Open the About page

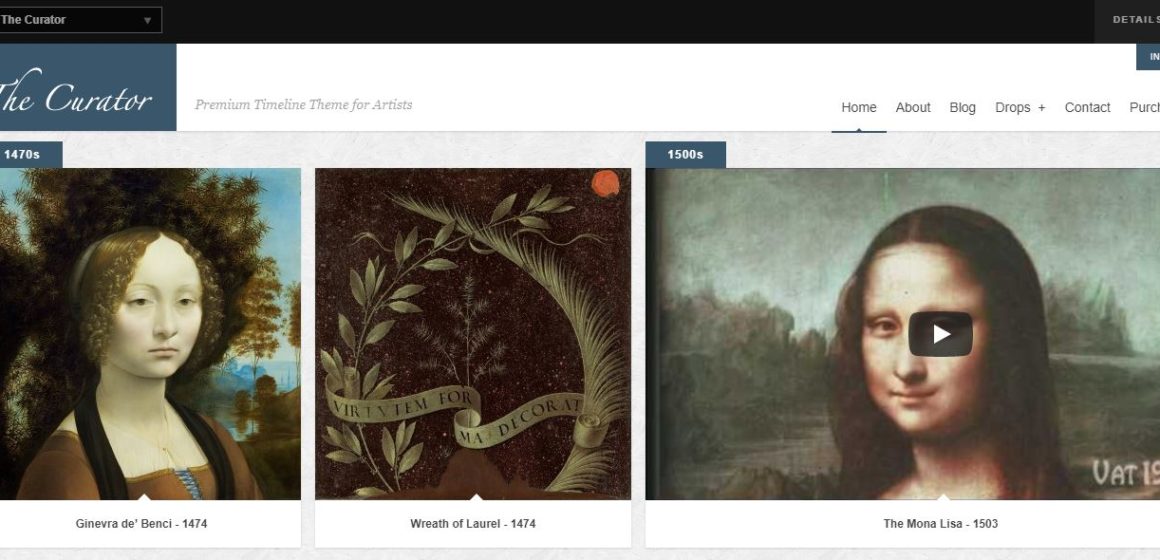point(913,107)
